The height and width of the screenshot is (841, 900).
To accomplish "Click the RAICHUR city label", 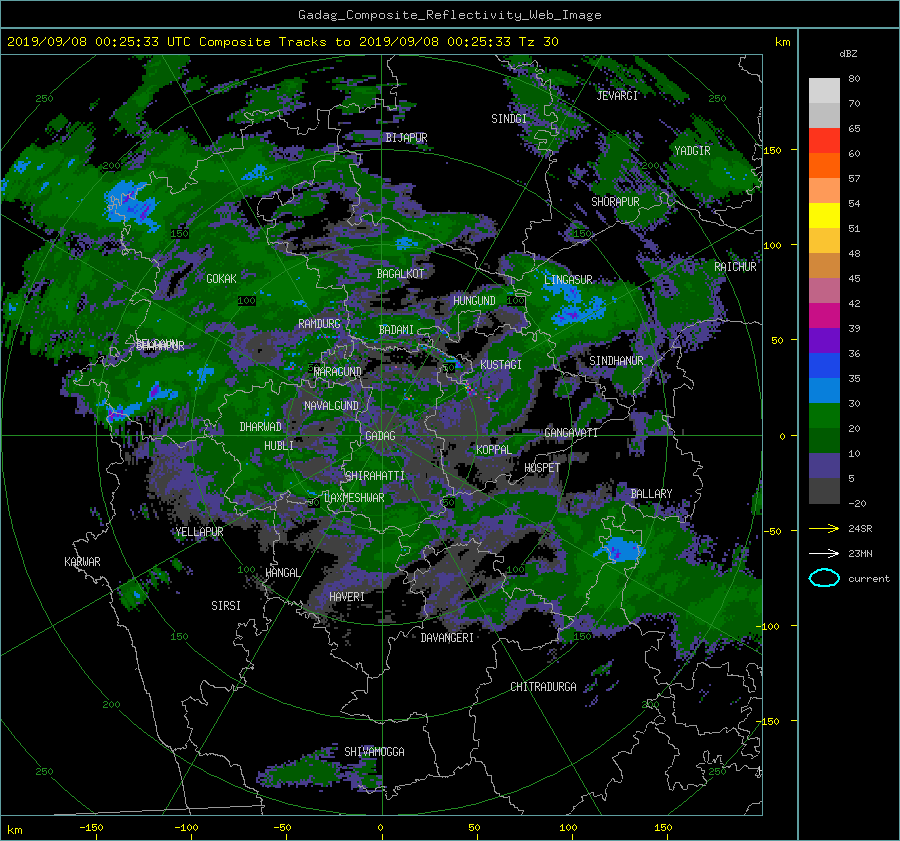I will (735, 267).
